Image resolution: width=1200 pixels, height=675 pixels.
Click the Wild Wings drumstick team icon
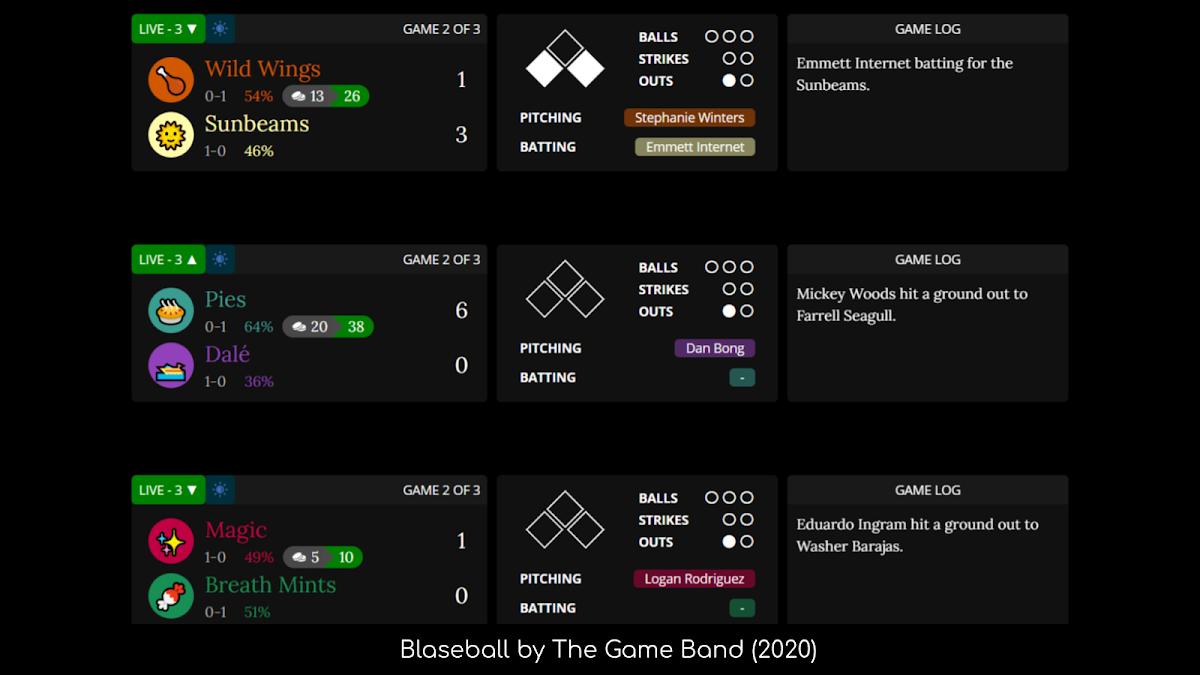click(x=171, y=80)
